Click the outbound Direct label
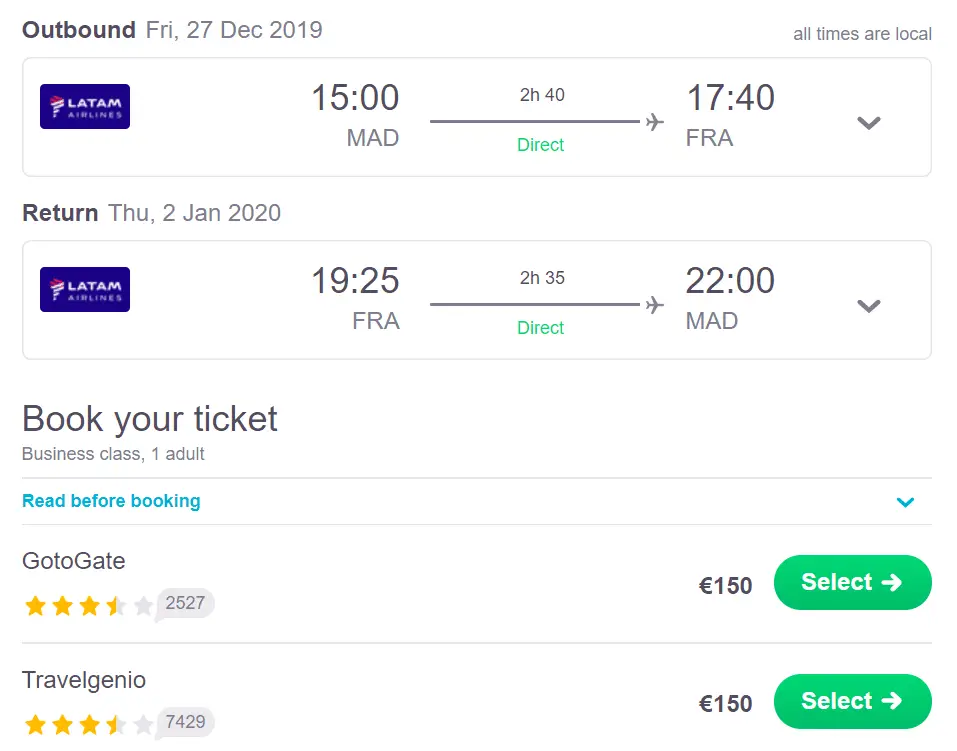The height and width of the screenshot is (751, 957). click(540, 145)
